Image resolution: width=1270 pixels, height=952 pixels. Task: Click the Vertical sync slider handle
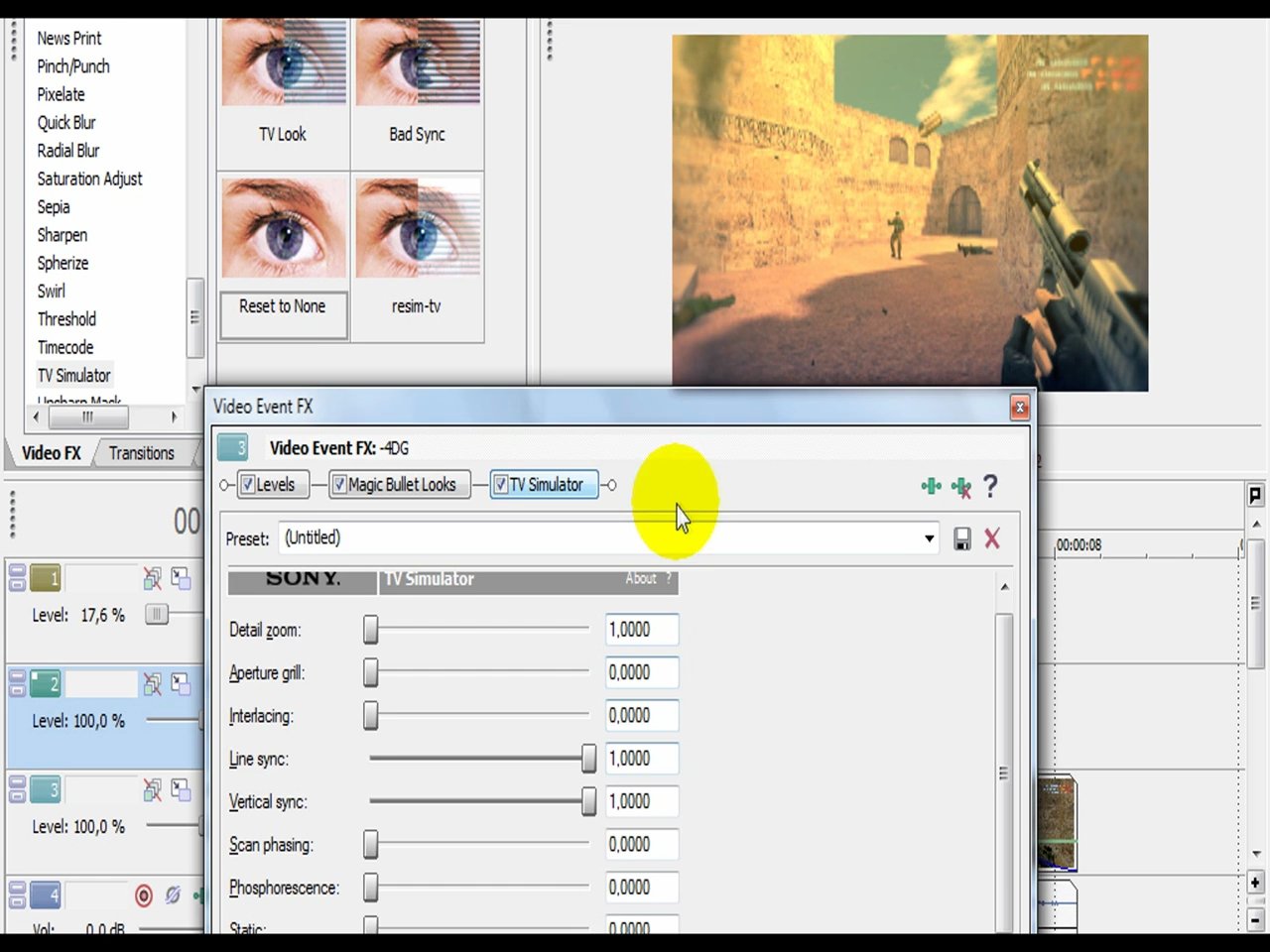[x=588, y=801]
